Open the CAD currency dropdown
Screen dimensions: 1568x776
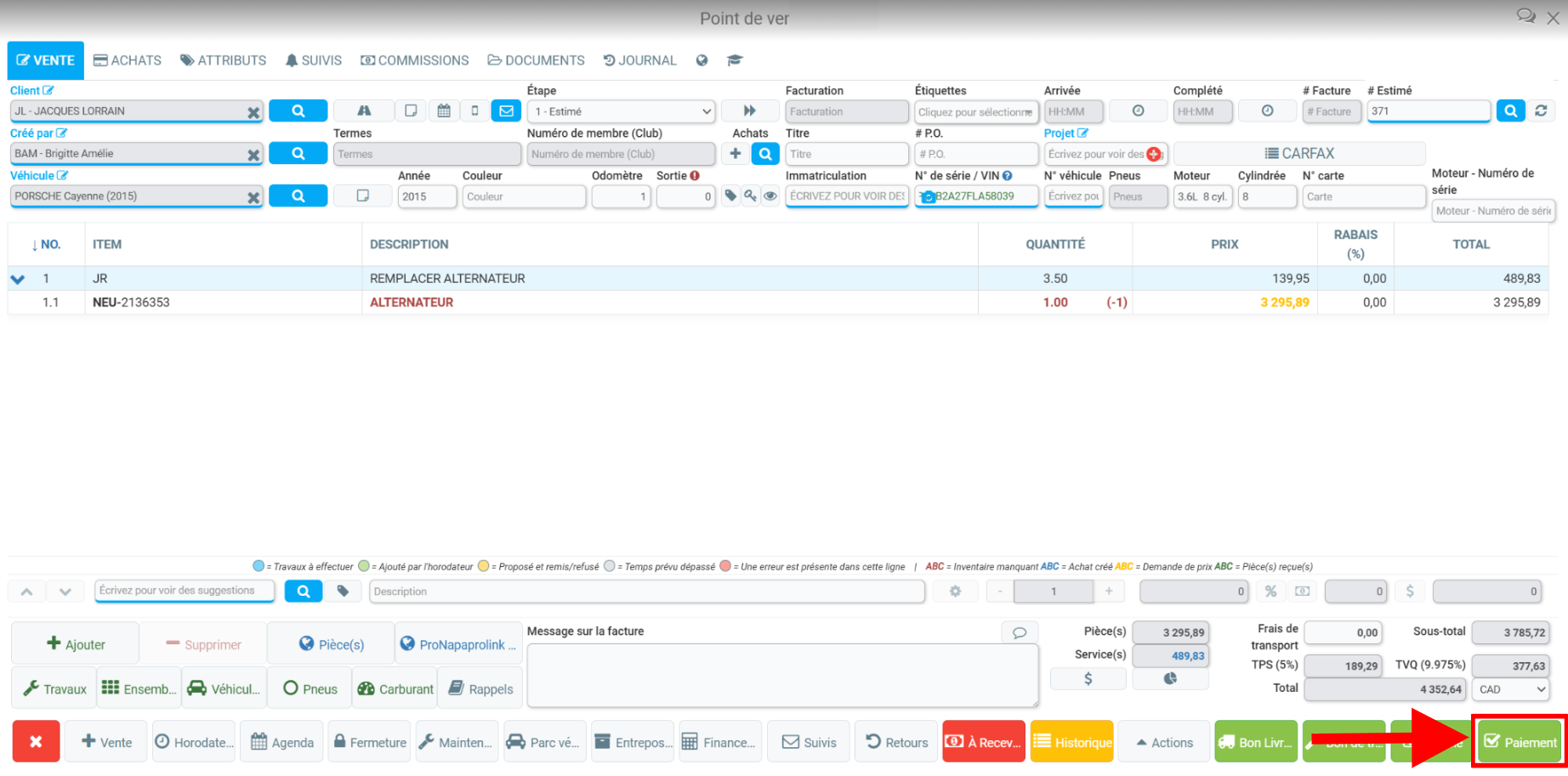point(1512,689)
